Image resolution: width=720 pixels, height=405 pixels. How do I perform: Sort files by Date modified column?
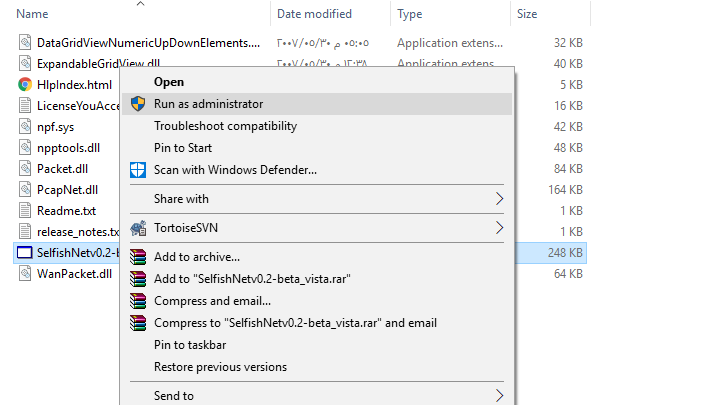tap(314, 14)
